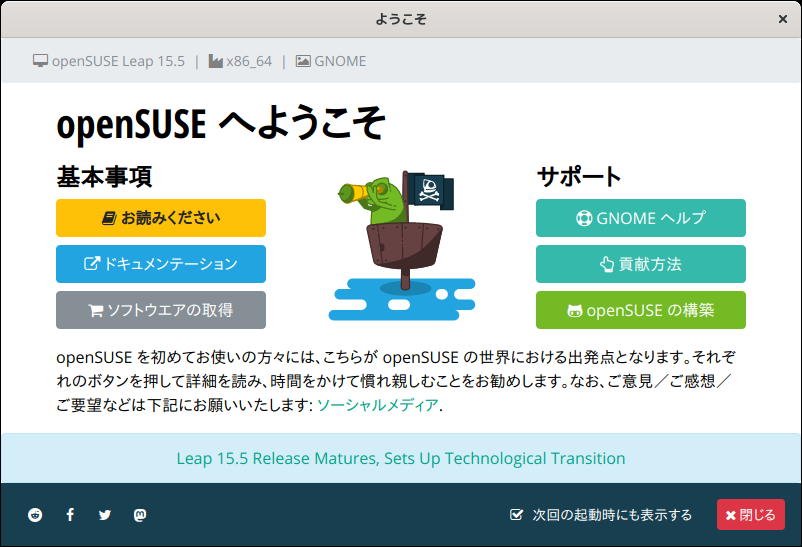The image size is (802, 547).
Task: Open the Facebook social icon
Action: 70,515
